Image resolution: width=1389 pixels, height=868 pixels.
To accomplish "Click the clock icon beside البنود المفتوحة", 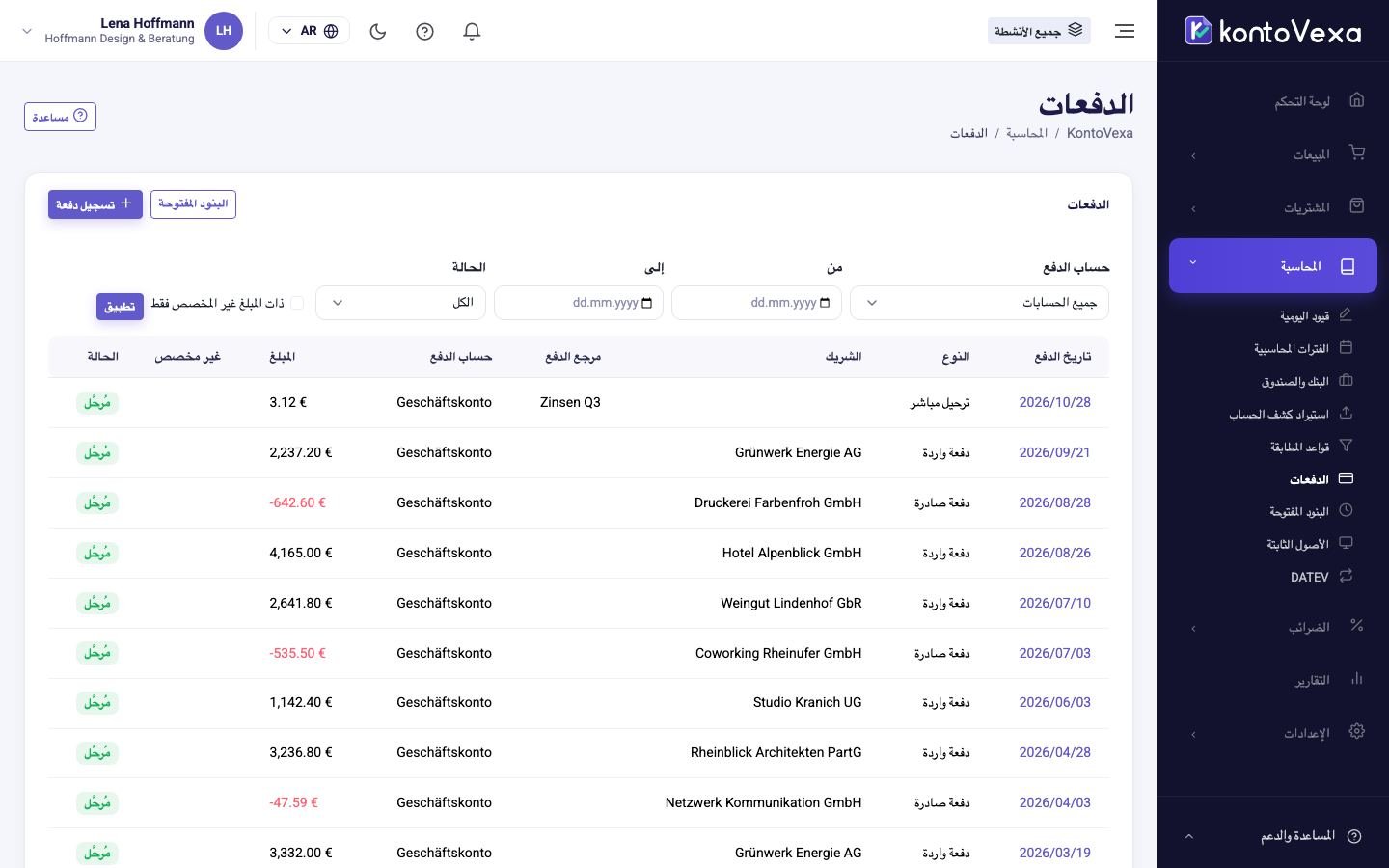I will [x=1346, y=511].
